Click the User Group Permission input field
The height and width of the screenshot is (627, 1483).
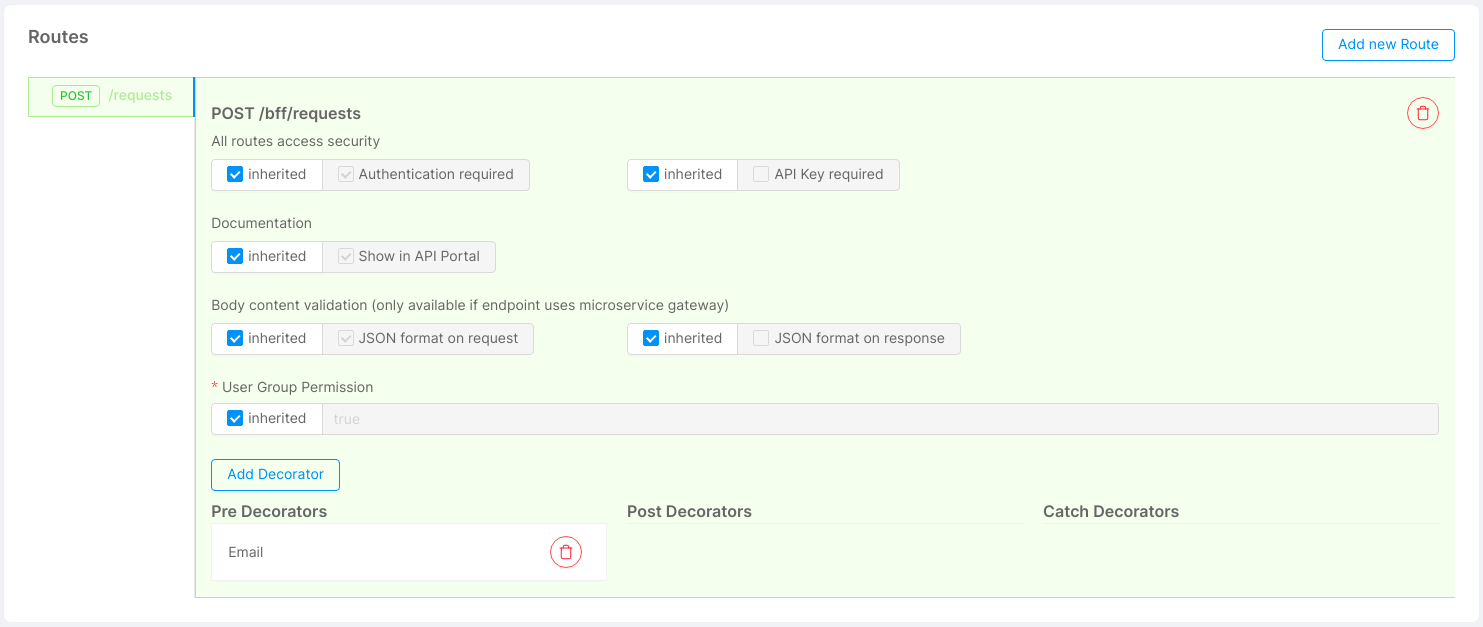pos(880,418)
